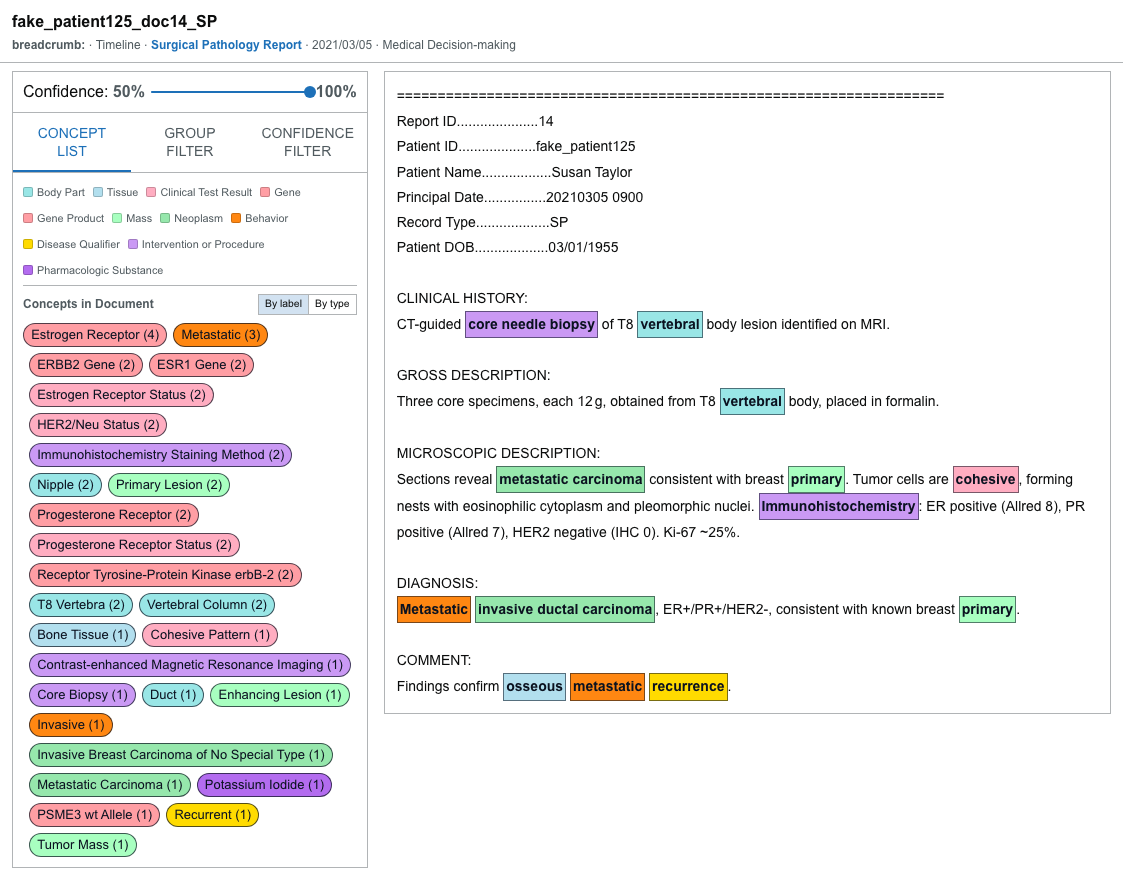Select the HER2/Neu Status (2) chip
This screenshot has height=876, width=1123.
click(x=98, y=425)
